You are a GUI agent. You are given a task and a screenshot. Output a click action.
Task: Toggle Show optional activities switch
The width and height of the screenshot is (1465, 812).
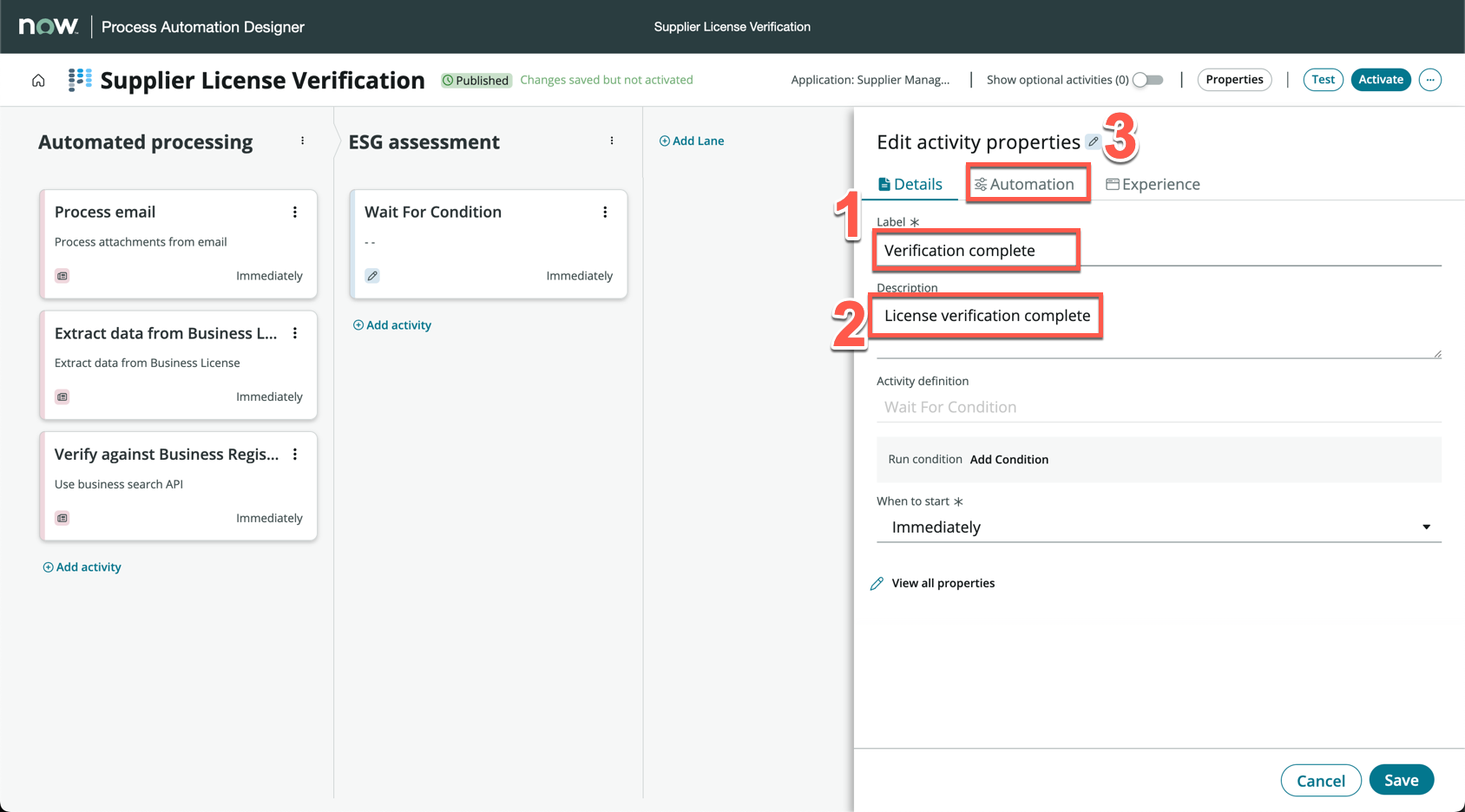pyautogui.click(x=1147, y=80)
